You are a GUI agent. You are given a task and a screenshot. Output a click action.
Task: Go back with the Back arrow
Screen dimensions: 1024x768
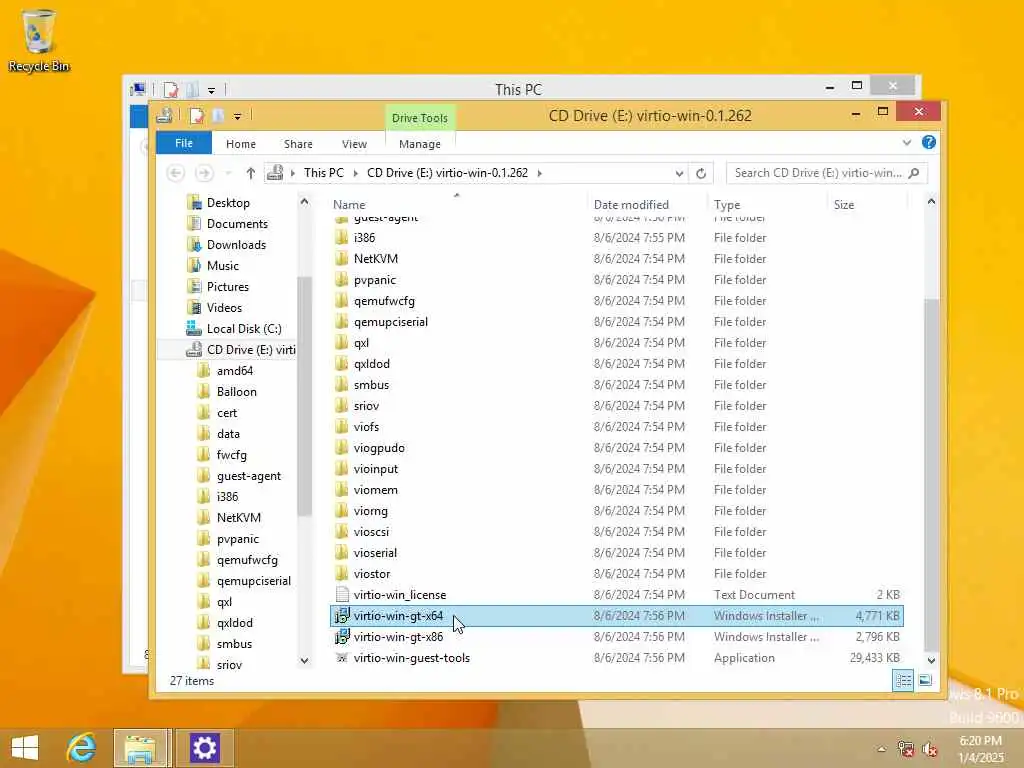point(176,173)
